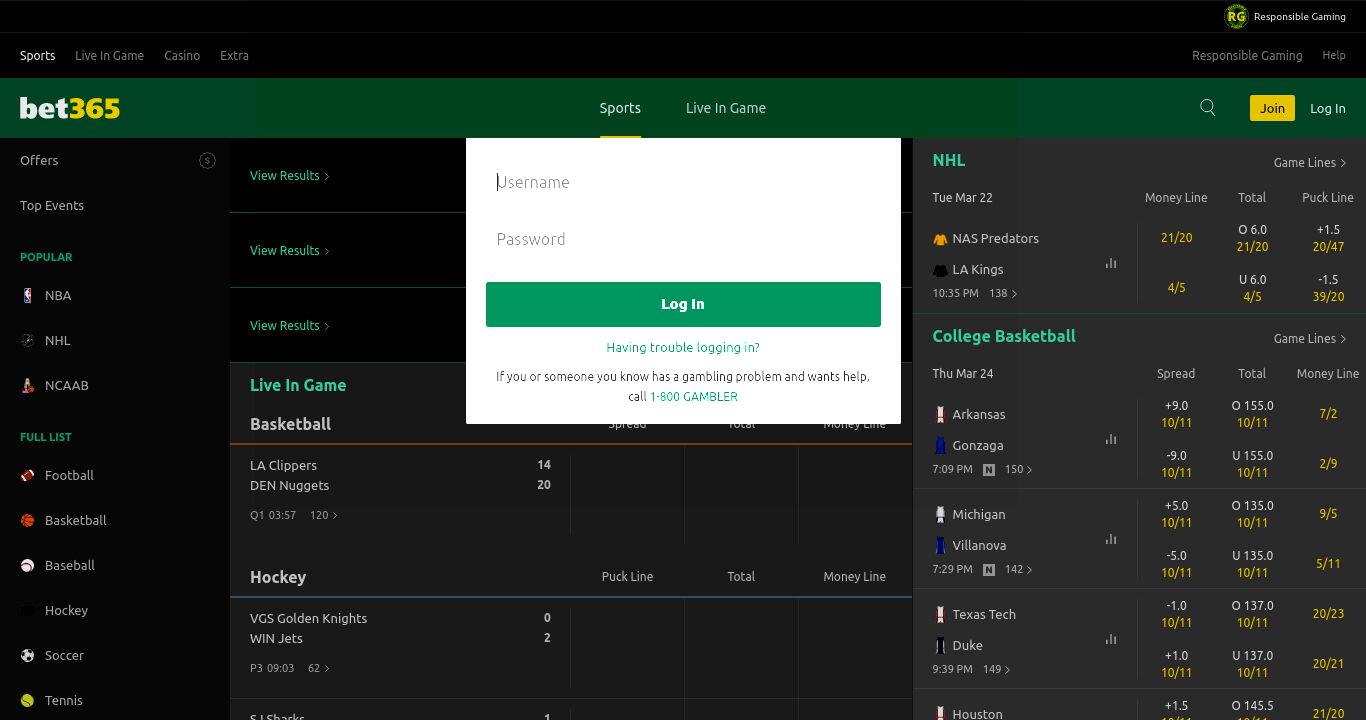
Task: Expand 138 markets for Predators vs Kings
Action: click(x=1003, y=293)
